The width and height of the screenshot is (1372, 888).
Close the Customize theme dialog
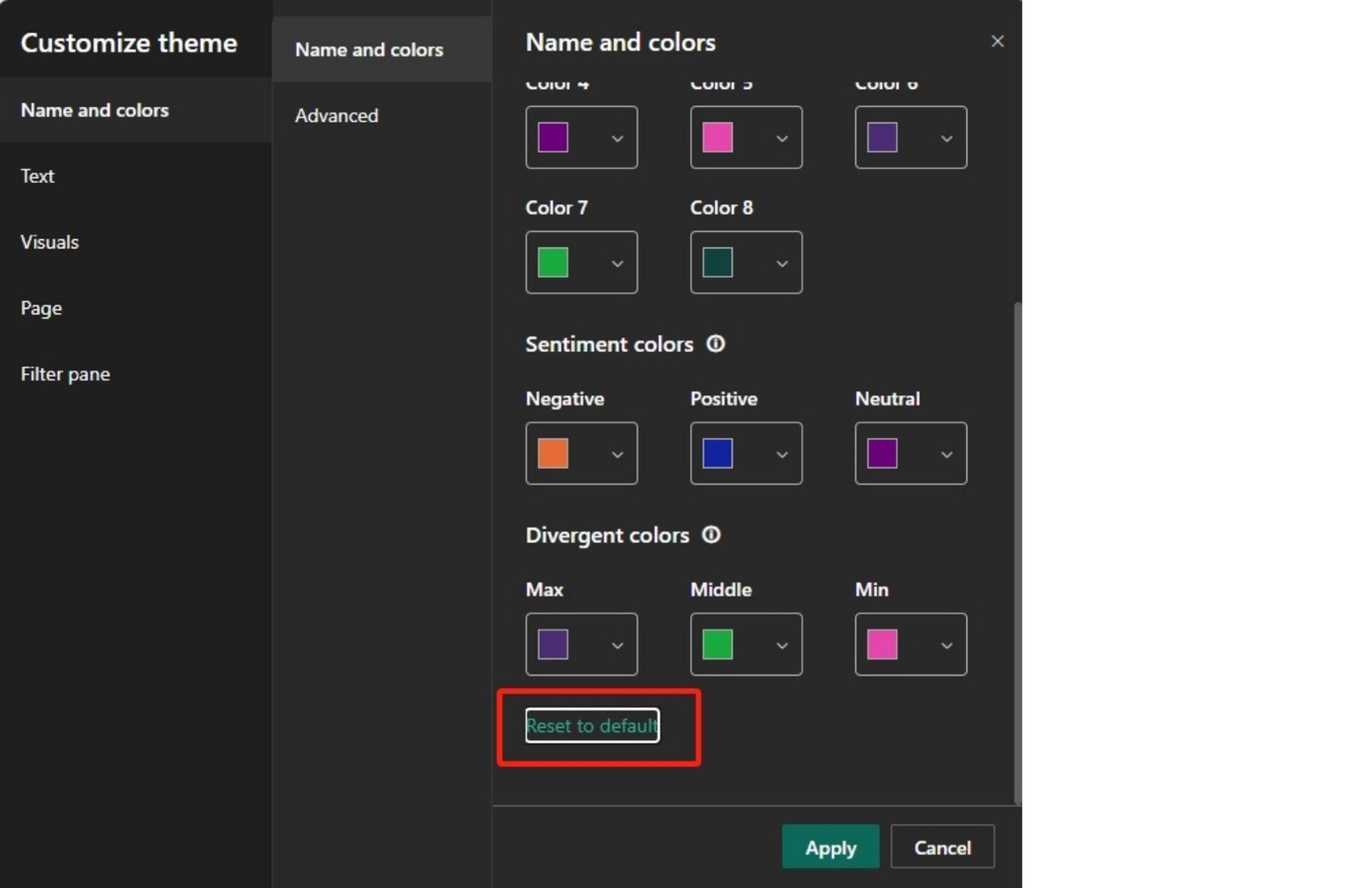pyautogui.click(x=997, y=42)
